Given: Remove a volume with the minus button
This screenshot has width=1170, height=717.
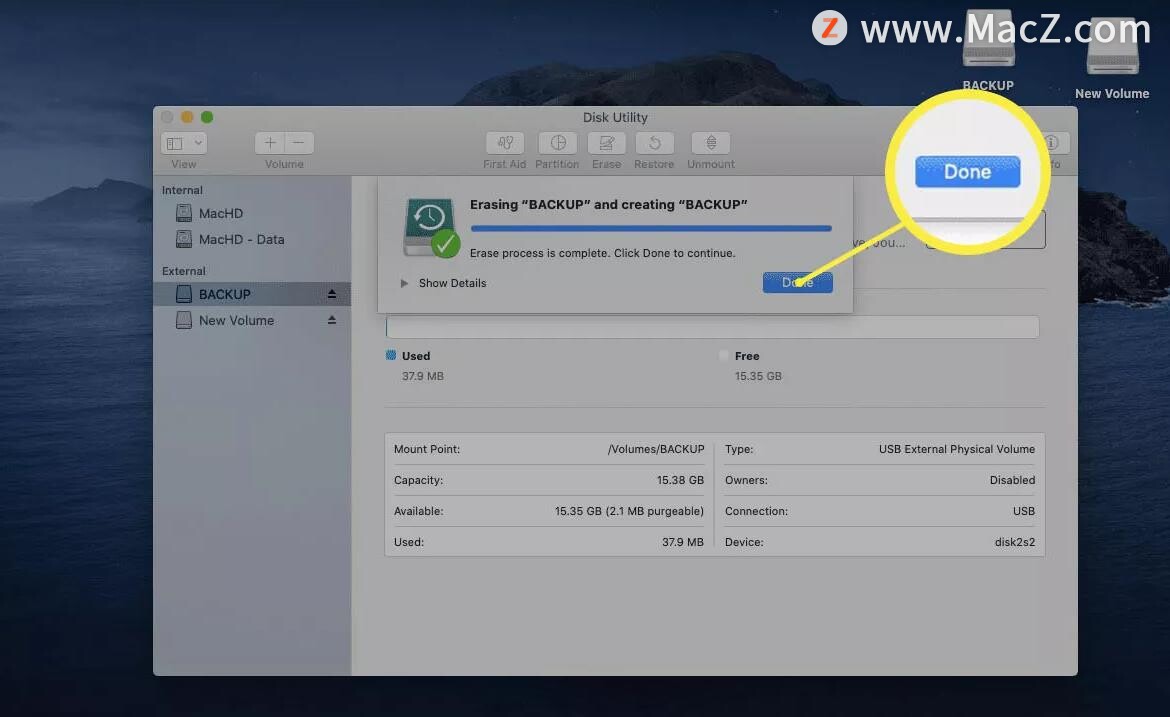Looking at the screenshot, I should tap(298, 143).
